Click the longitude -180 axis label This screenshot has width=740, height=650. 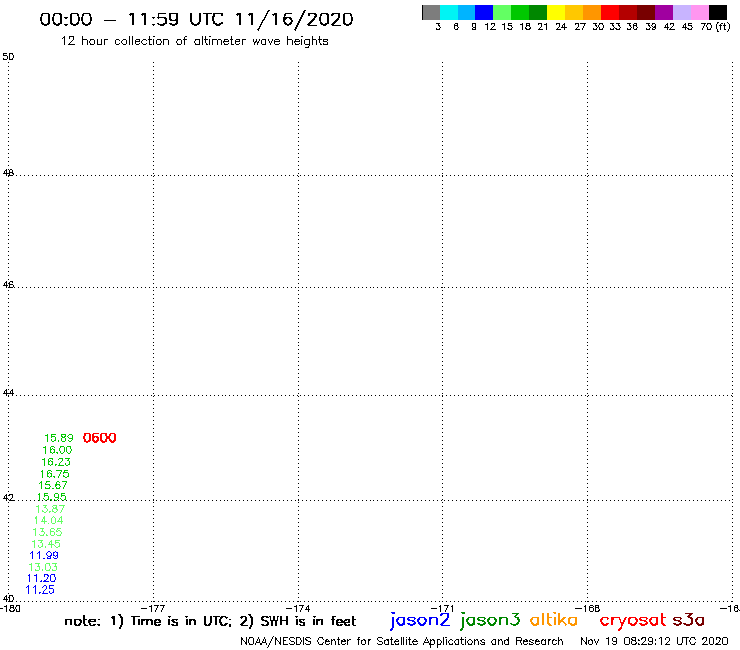tap(10, 608)
